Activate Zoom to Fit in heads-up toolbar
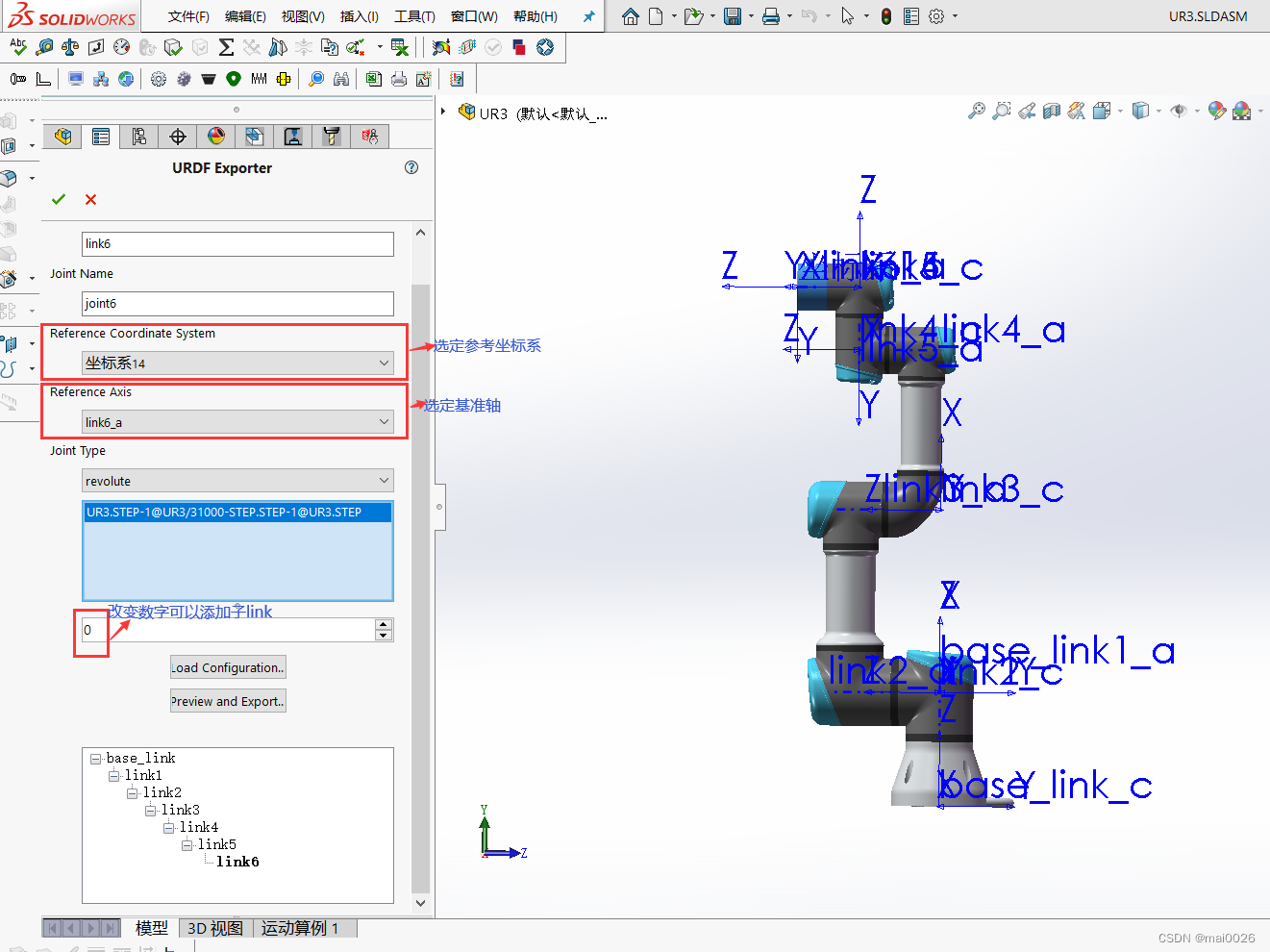The height and width of the screenshot is (952, 1270). tap(976, 112)
